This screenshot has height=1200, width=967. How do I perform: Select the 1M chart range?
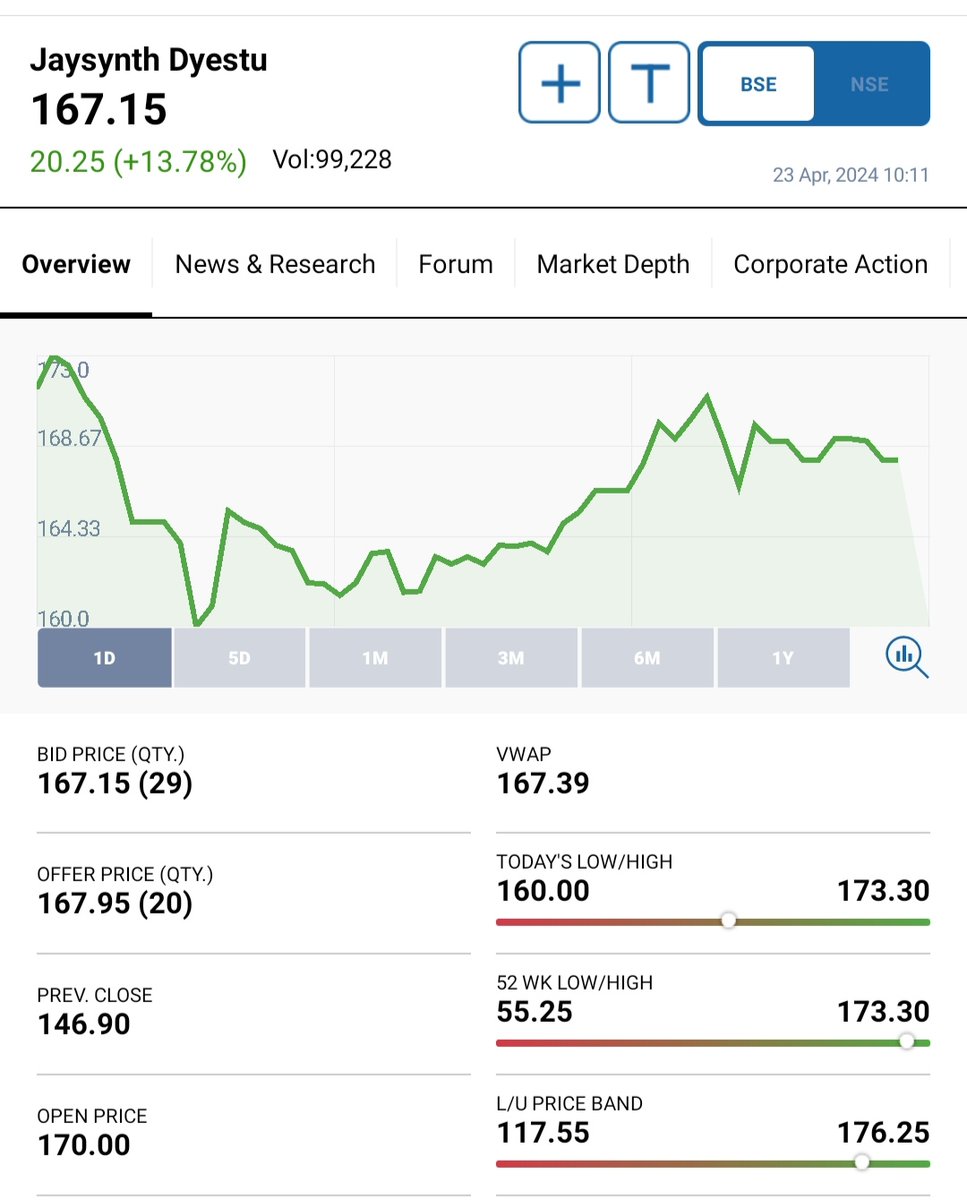(x=375, y=658)
